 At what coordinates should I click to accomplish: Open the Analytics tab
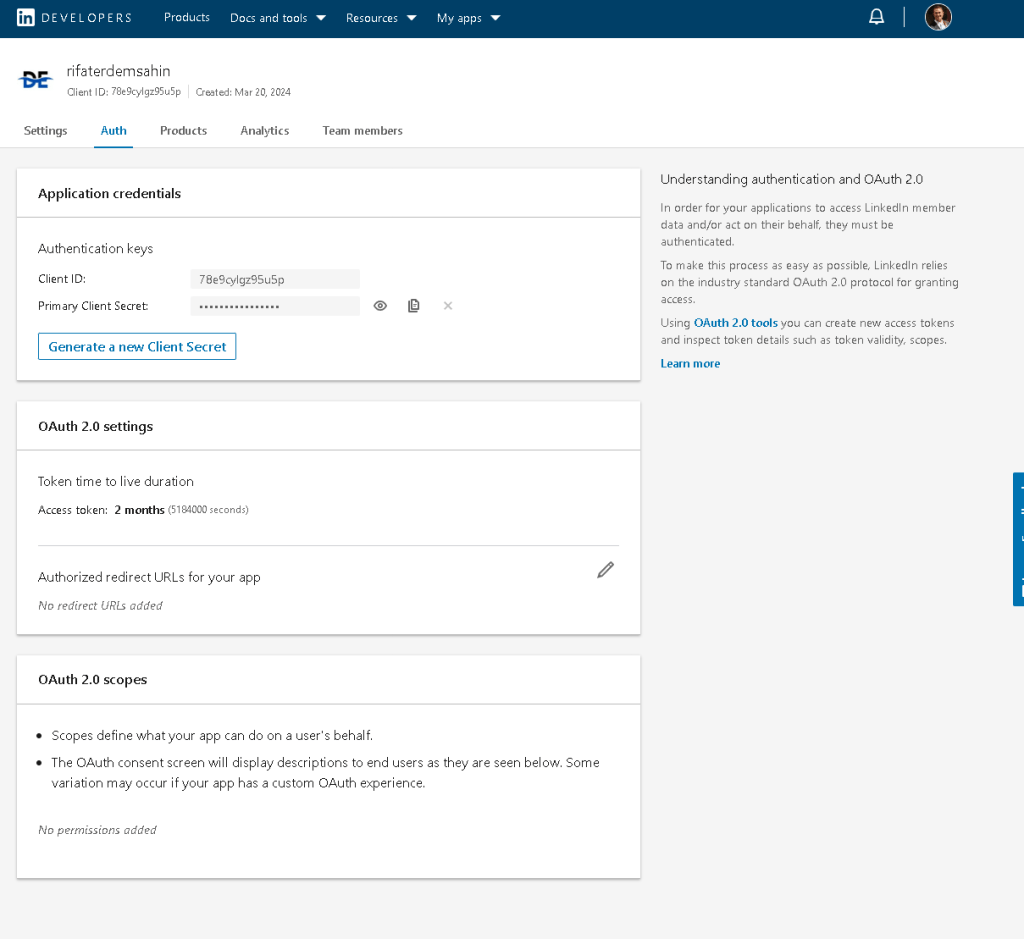click(264, 131)
